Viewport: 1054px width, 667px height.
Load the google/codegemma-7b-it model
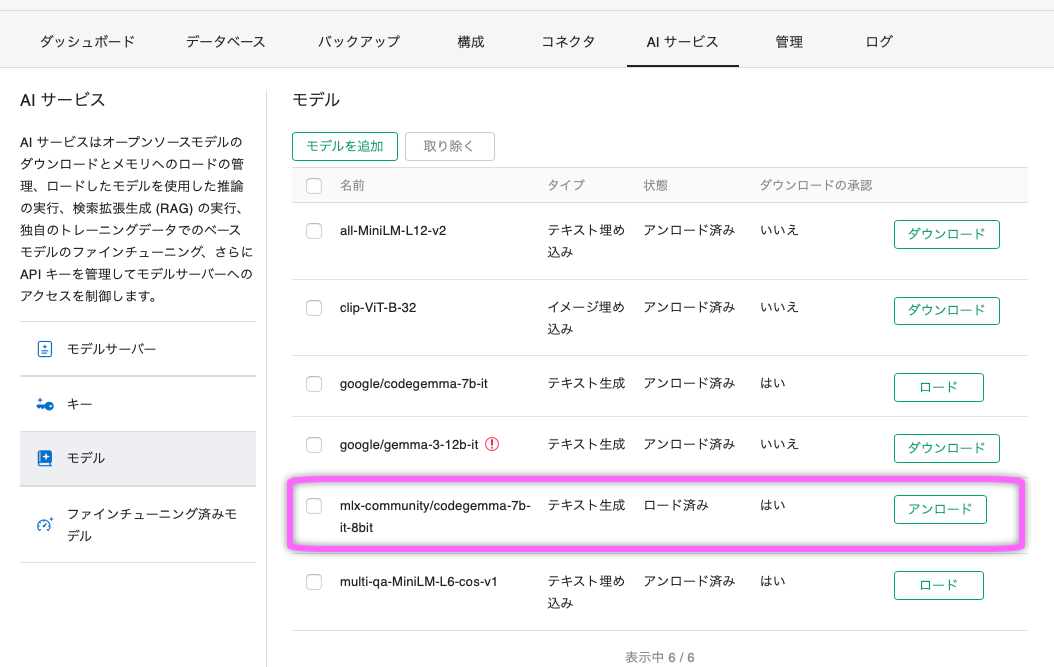pyautogui.click(x=938, y=387)
